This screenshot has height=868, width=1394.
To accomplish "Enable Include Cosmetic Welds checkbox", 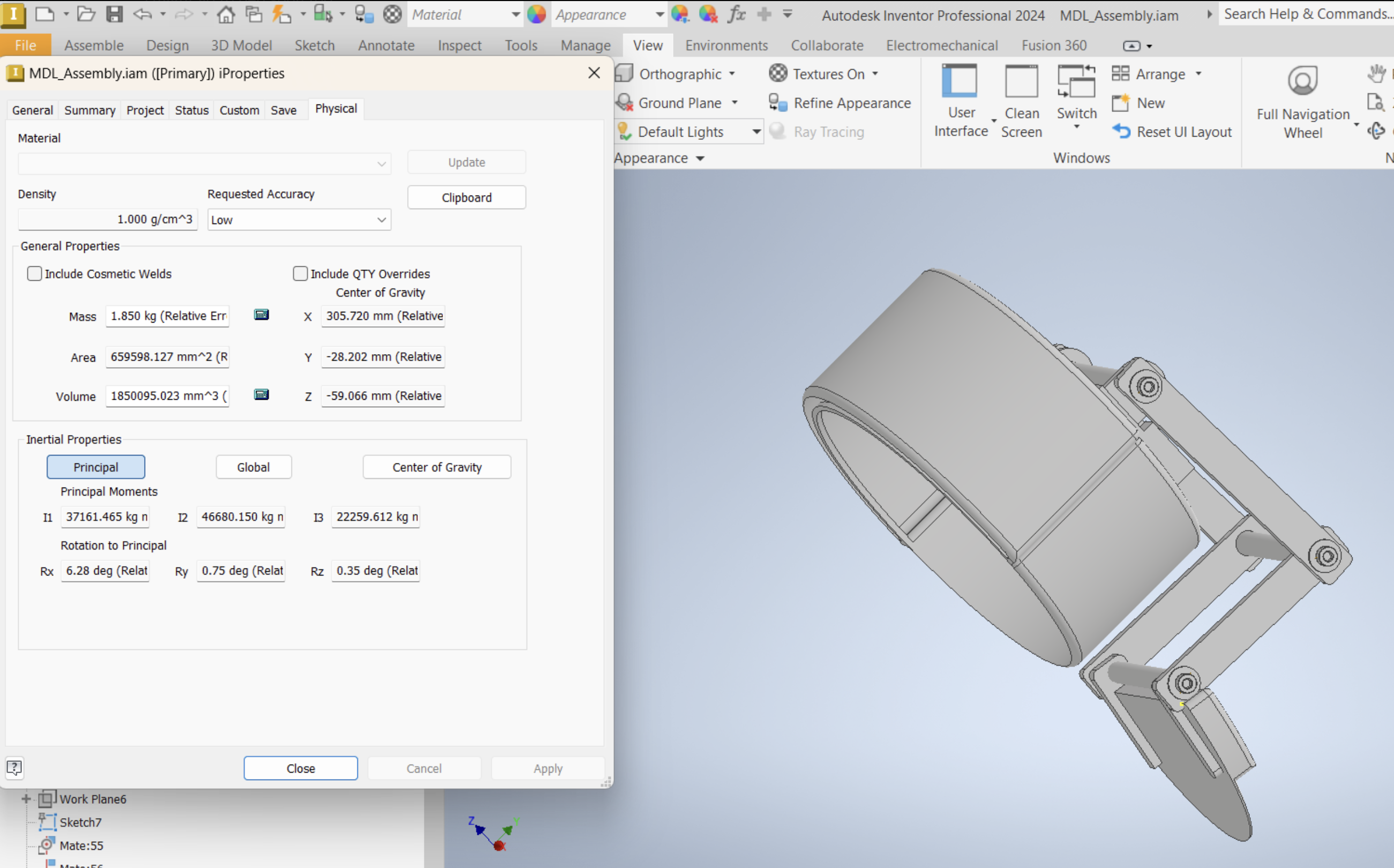I will coord(34,274).
